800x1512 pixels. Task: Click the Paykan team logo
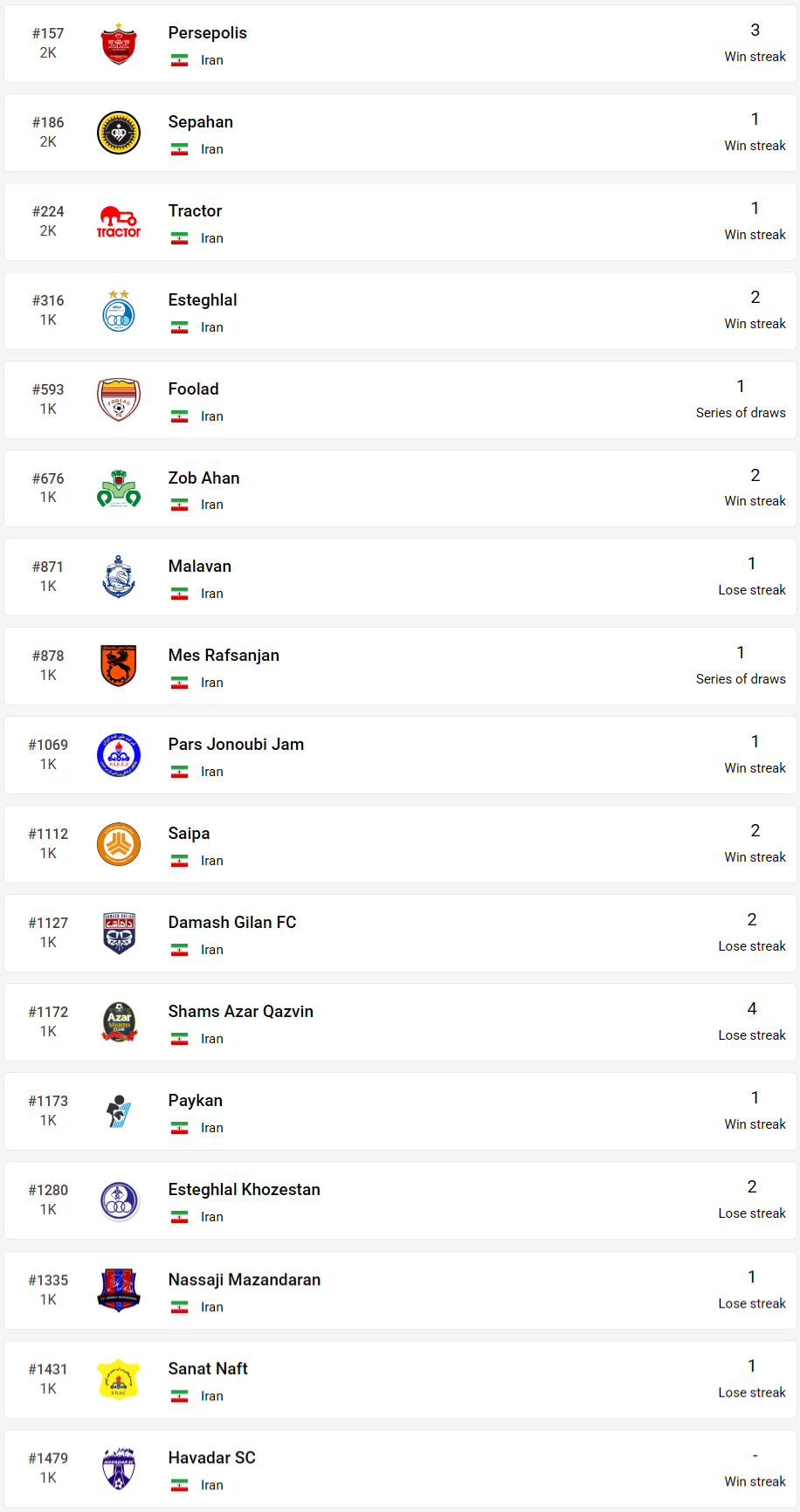click(x=119, y=1111)
